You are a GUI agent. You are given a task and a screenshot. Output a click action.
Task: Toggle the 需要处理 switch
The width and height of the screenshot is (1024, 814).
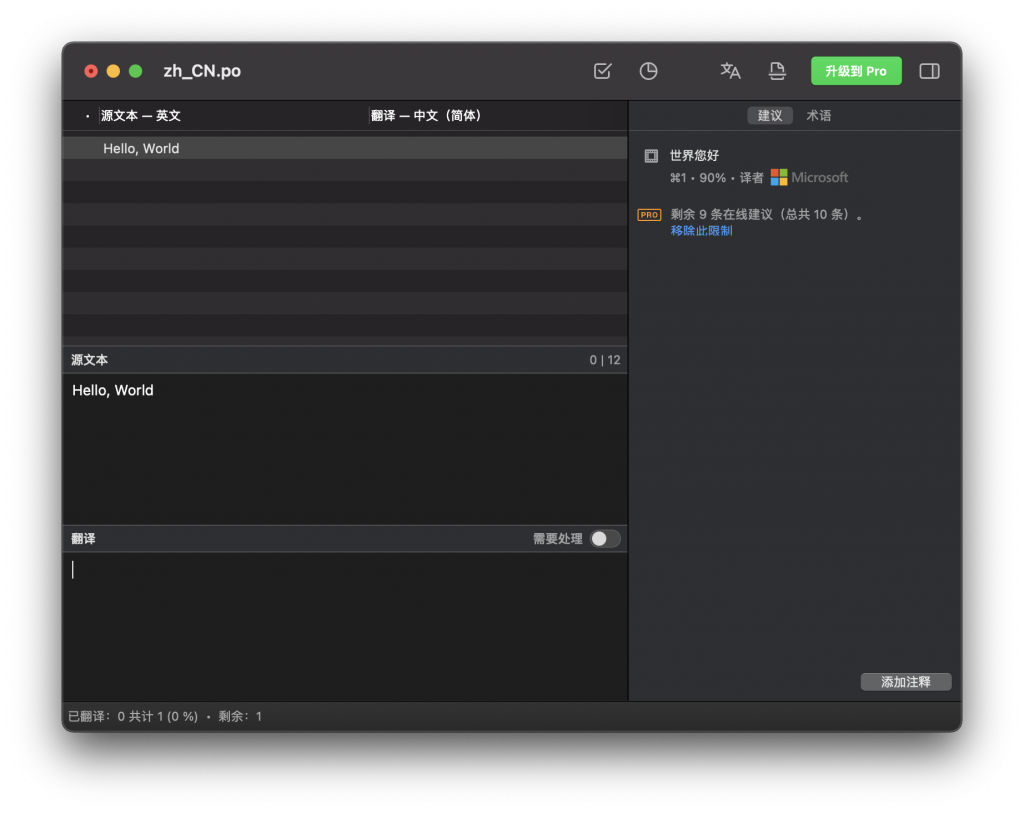coord(605,538)
